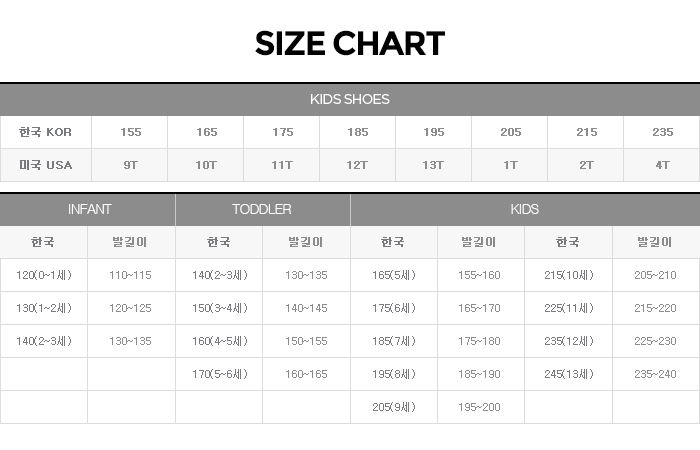Select the 한국 KOR row label

(46, 132)
